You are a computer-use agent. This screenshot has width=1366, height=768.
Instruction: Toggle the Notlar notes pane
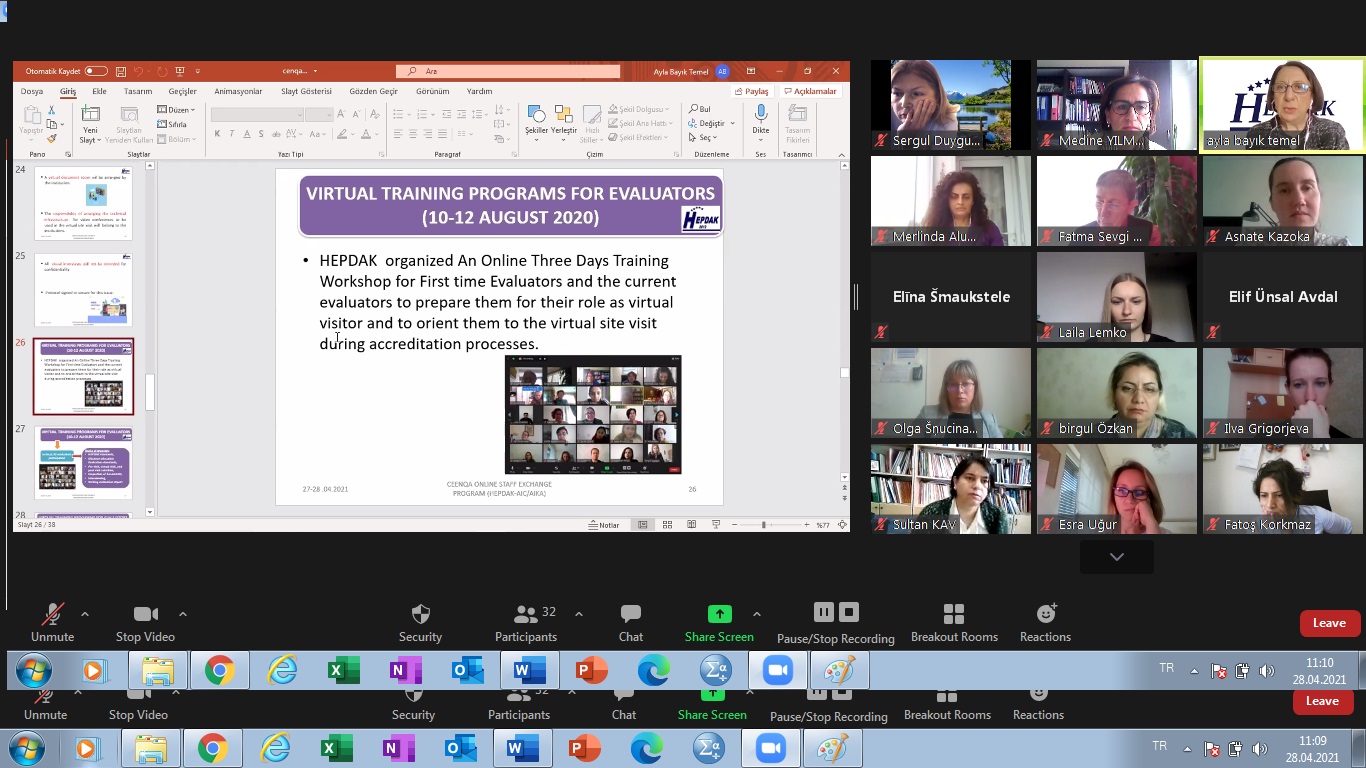pos(604,524)
